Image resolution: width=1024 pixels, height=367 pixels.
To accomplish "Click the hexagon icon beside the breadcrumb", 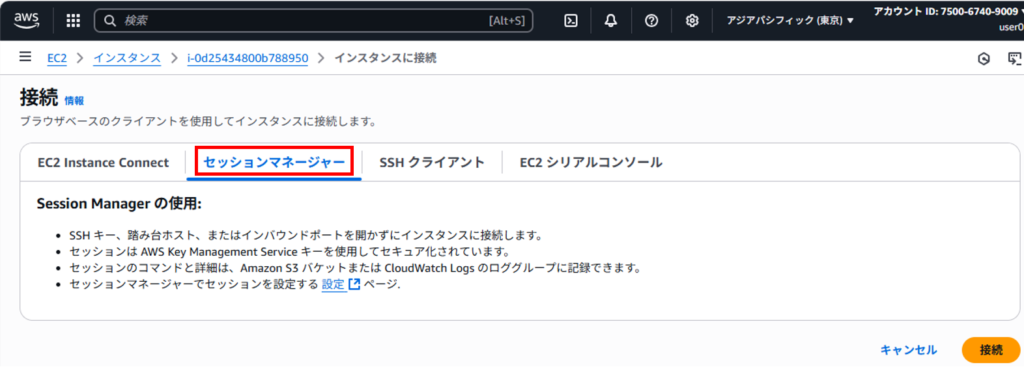I will 984,59.
